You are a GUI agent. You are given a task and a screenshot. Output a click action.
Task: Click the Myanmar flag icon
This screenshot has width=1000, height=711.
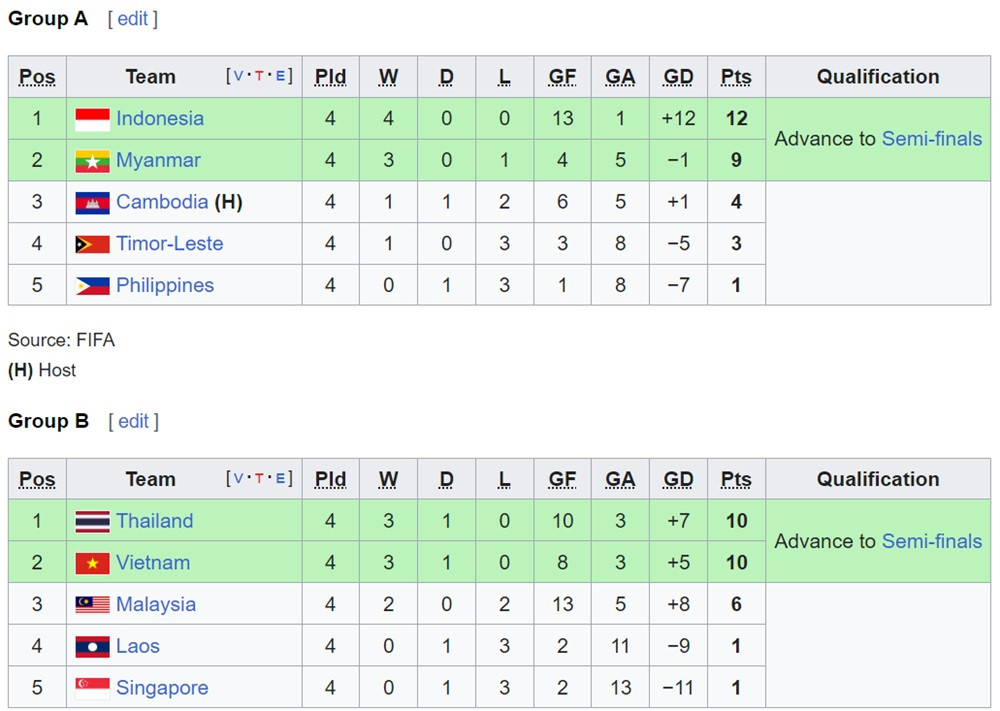pos(92,161)
